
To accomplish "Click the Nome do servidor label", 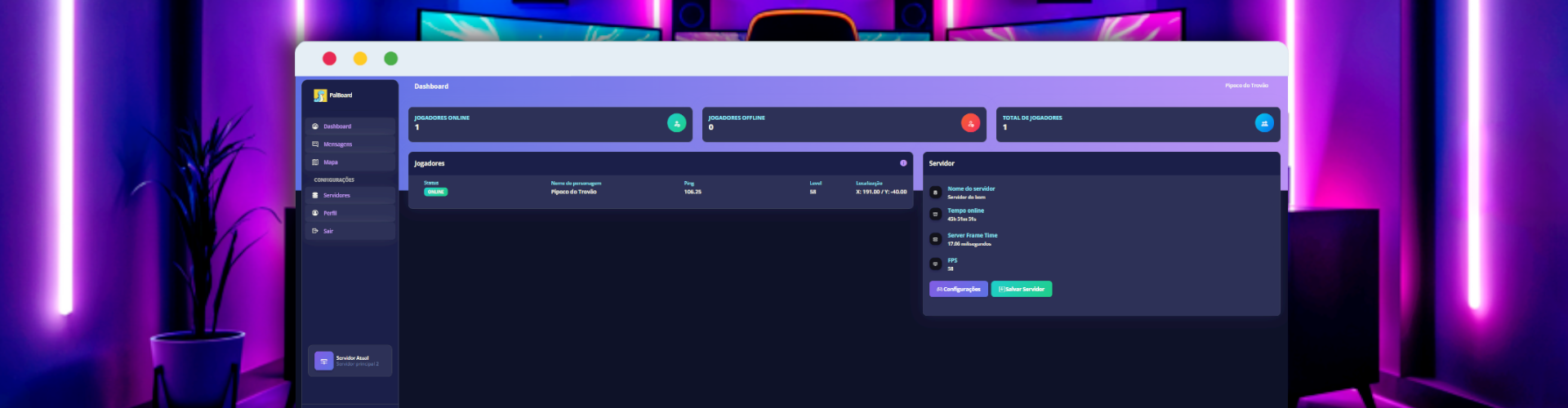I will point(971,189).
